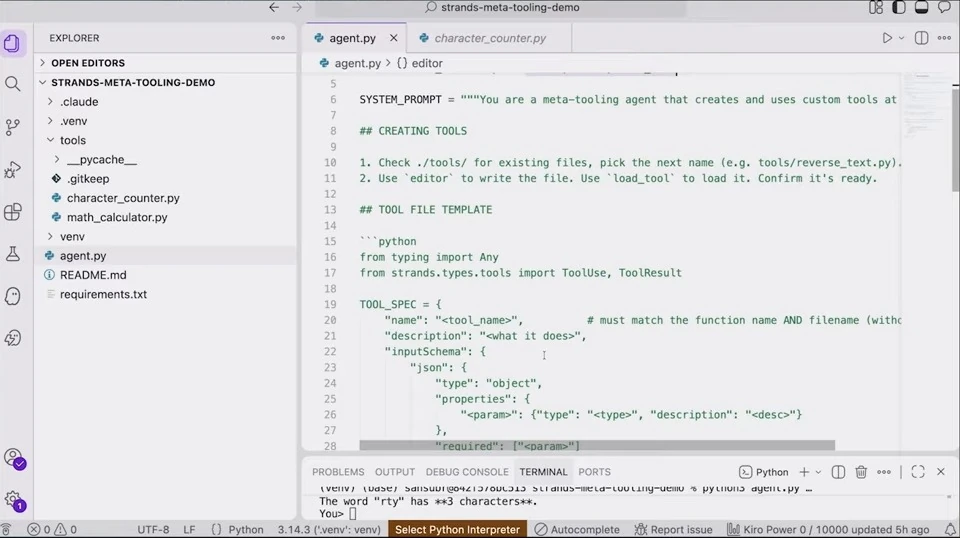Open the new terminal launch profile dropdown

coord(818,472)
